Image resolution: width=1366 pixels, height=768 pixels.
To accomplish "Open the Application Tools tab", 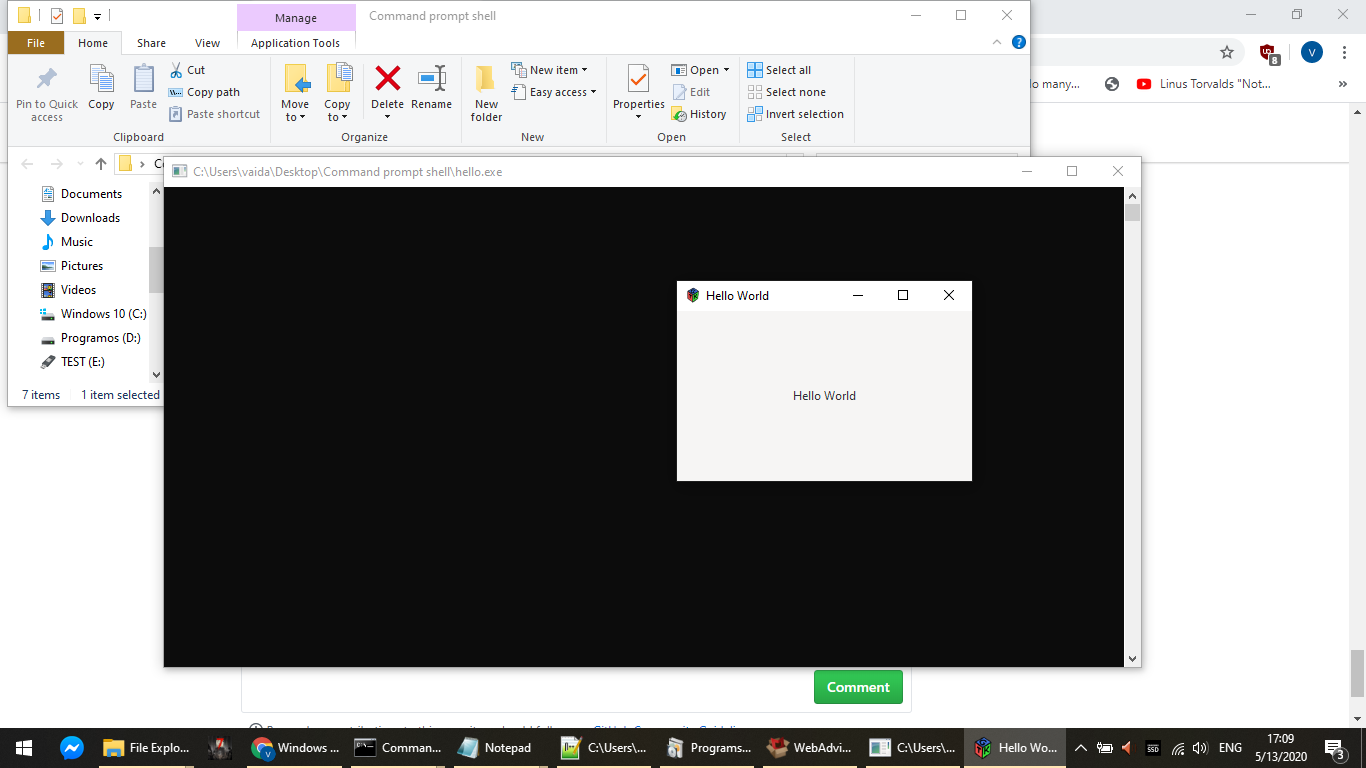I will point(296,43).
